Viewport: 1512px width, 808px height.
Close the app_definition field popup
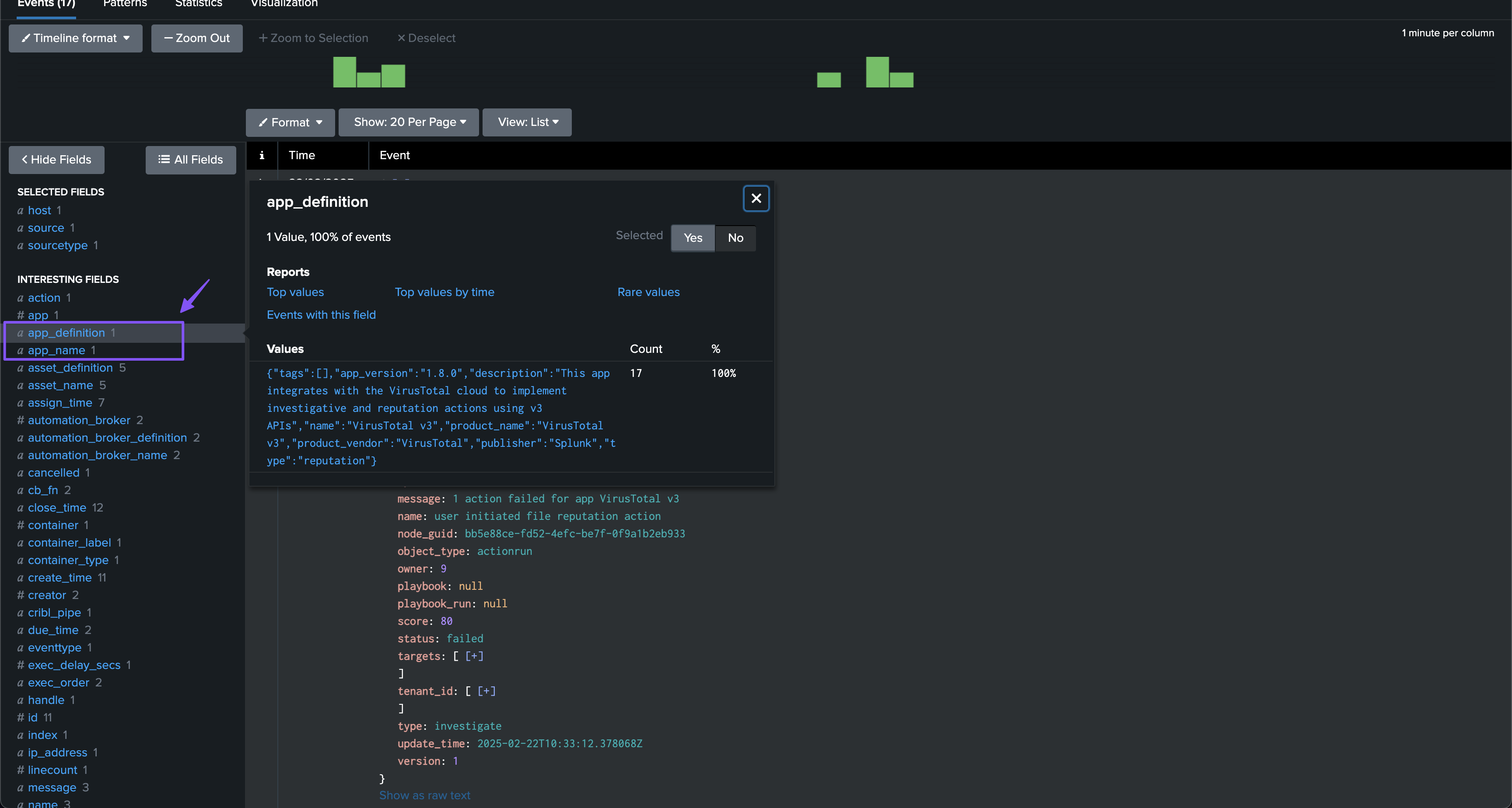(756, 199)
